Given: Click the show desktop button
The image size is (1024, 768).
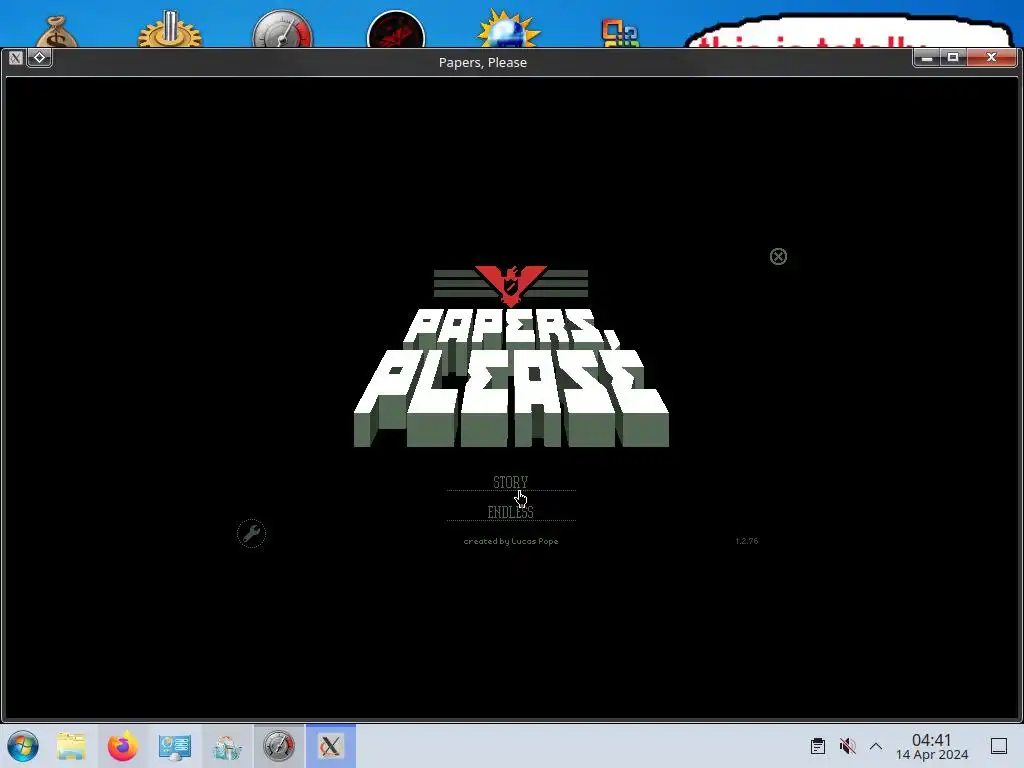Looking at the screenshot, I should [x=999, y=746].
